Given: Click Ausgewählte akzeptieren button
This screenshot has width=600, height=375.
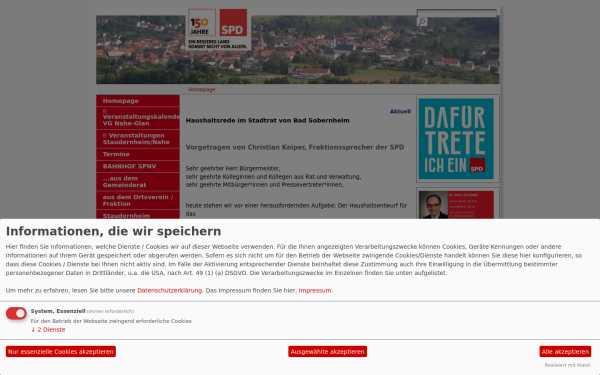Looking at the screenshot, I should point(328,351).
